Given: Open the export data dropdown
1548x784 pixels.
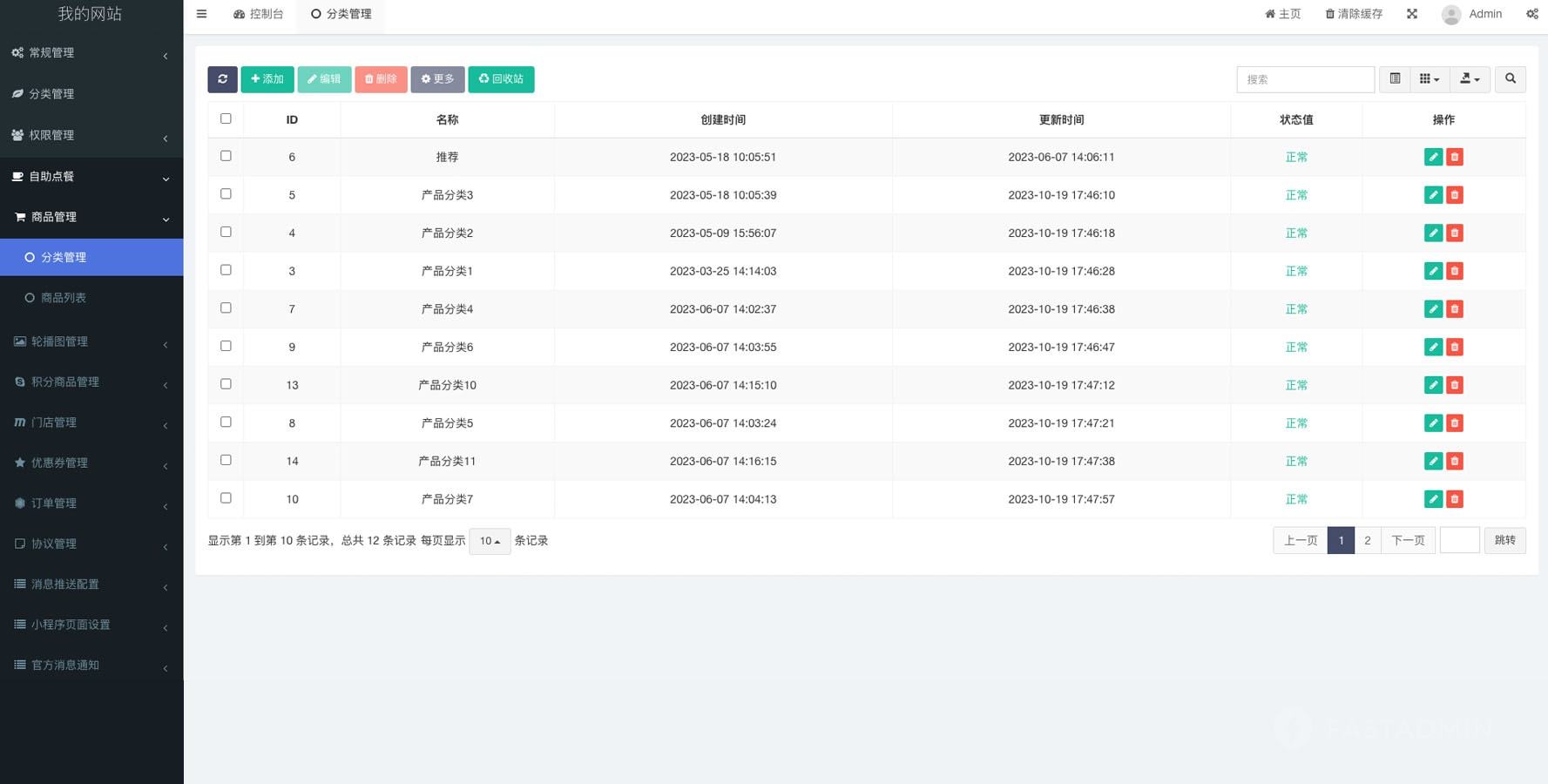Looking at the screenshot, I should click(x=1470, y=79).
